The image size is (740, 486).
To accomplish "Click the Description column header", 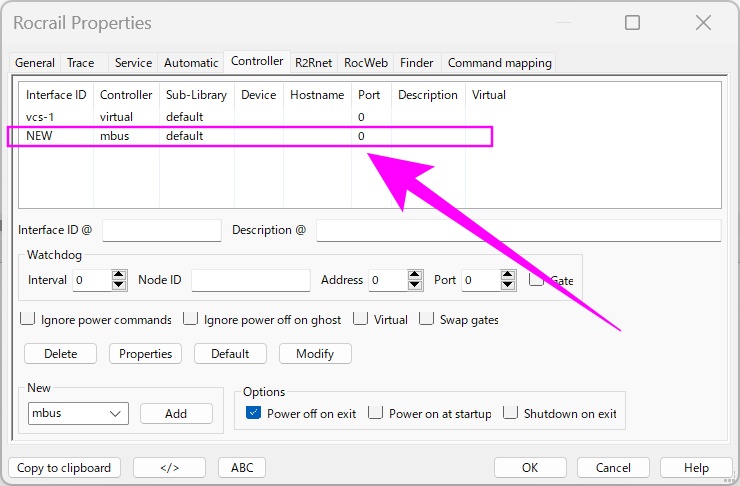I will click(x=428, y=95).
